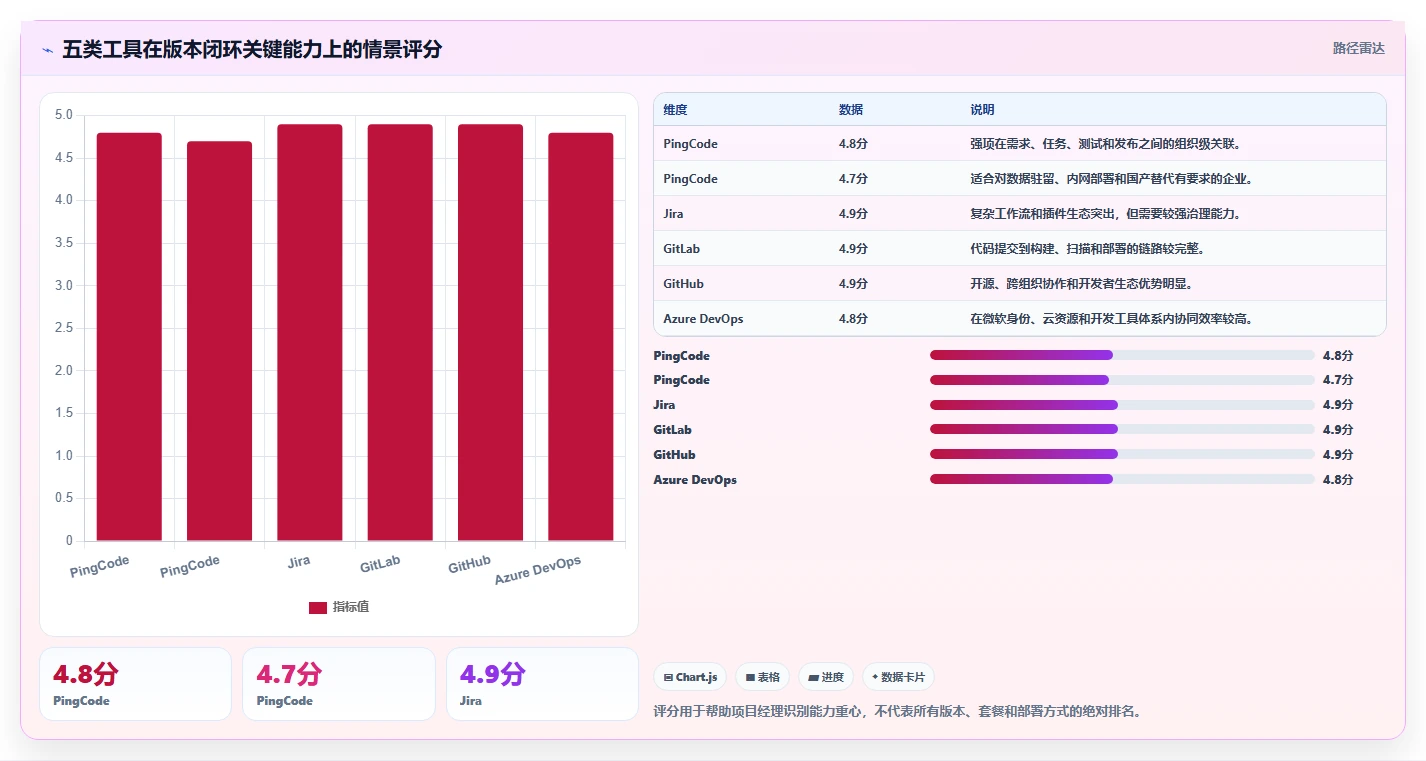Select the 数据卡片 chip
The width and height of the screenshot is (1426, 761).
(898, 677)
